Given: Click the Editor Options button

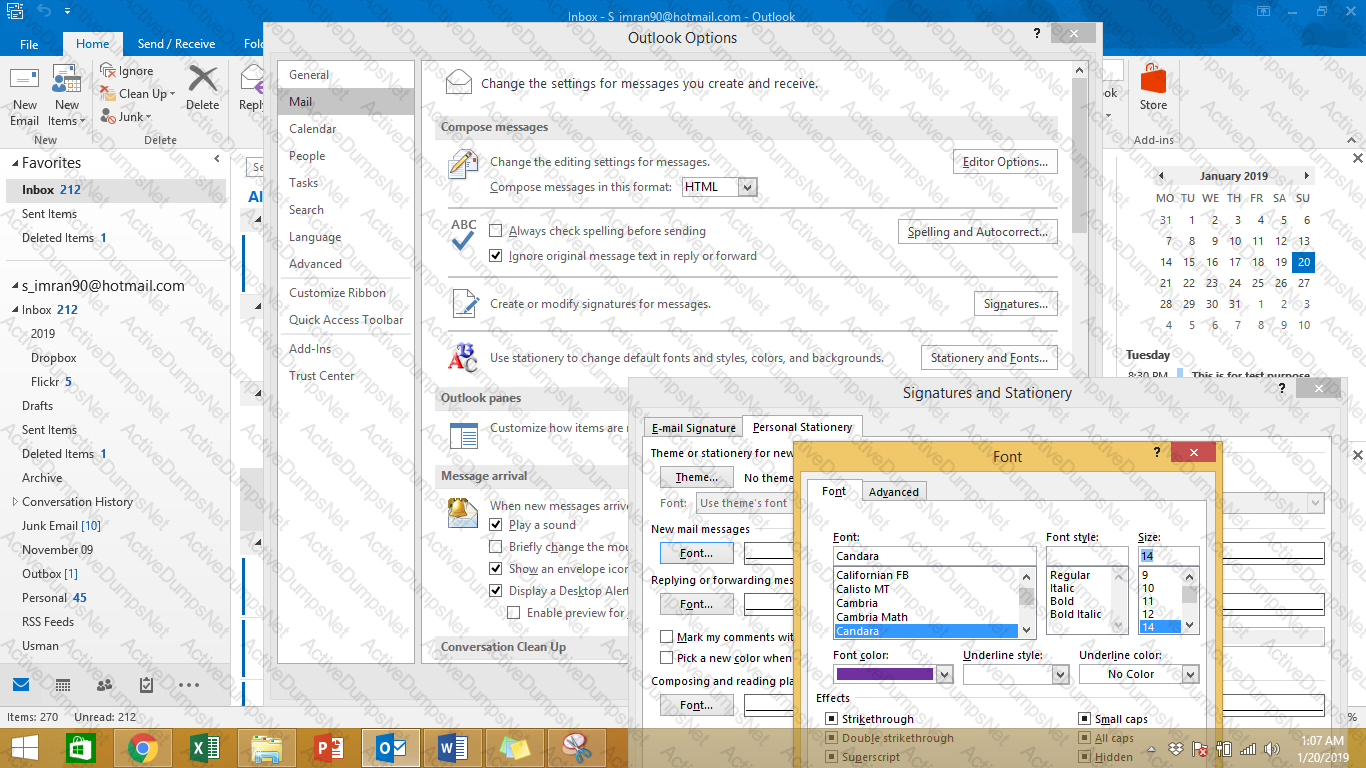Looking at the screenshot, I should (x=1004, y=162).
